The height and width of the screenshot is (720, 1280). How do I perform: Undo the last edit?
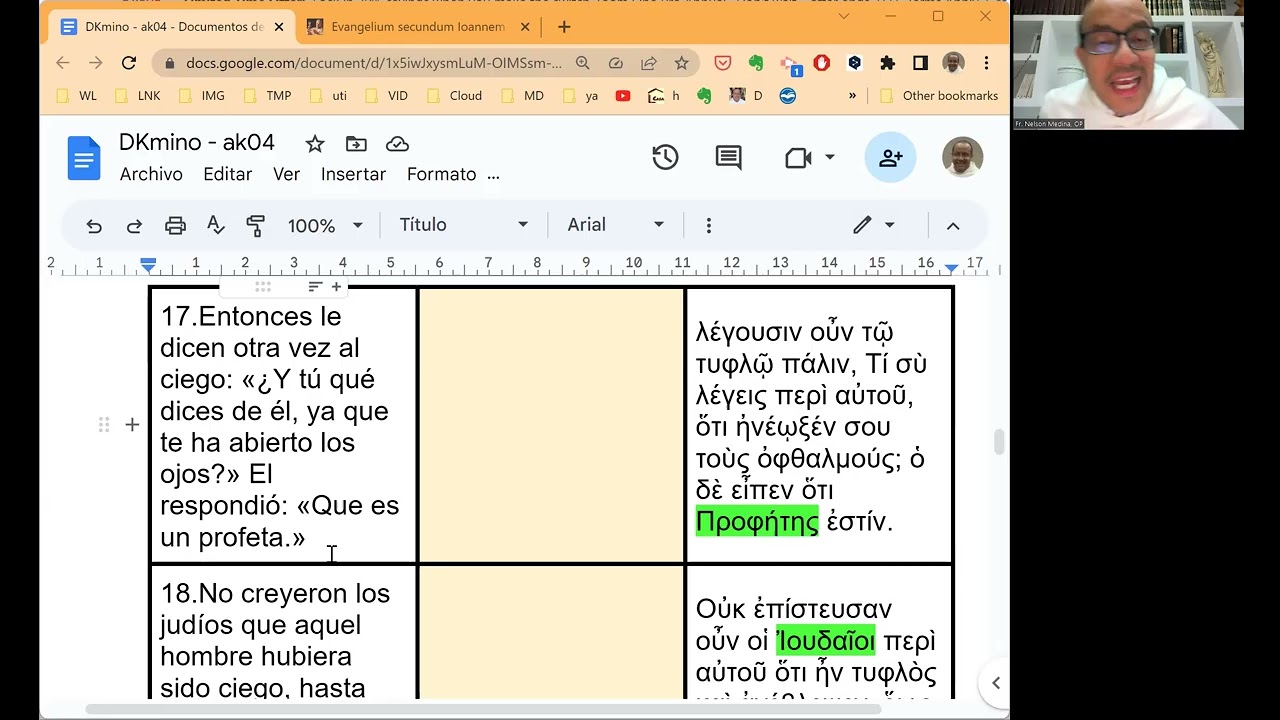coord(94,225)
